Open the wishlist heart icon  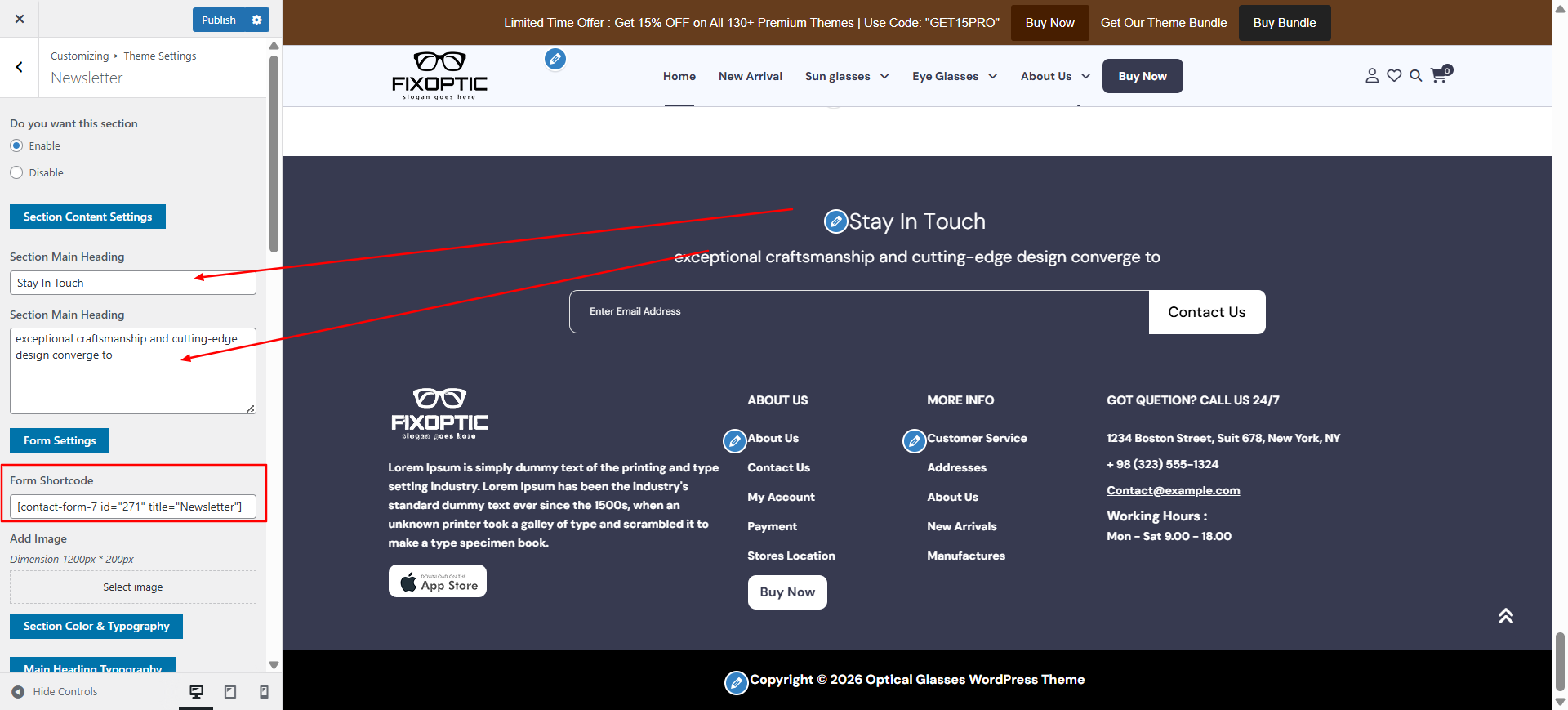pos(1394,75)
